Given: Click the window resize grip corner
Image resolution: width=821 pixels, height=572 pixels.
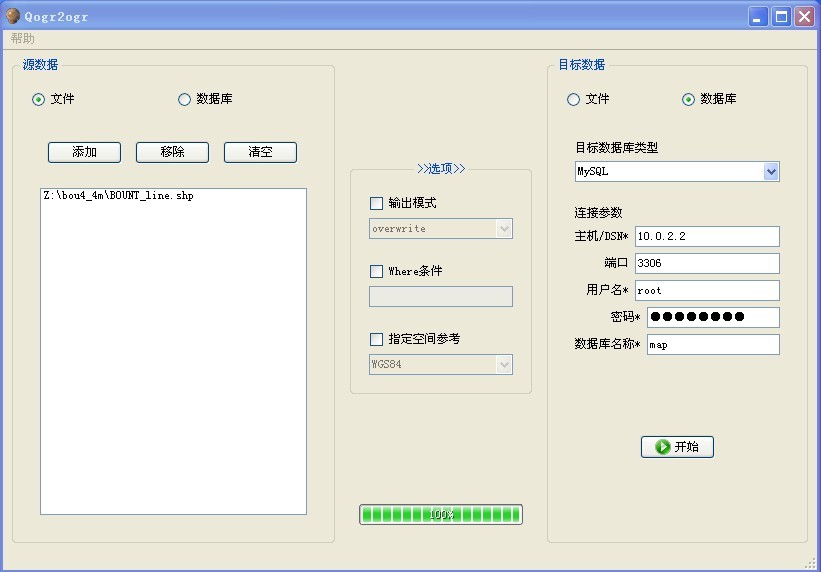Looking at the screenshot, I should coord(811,563).
